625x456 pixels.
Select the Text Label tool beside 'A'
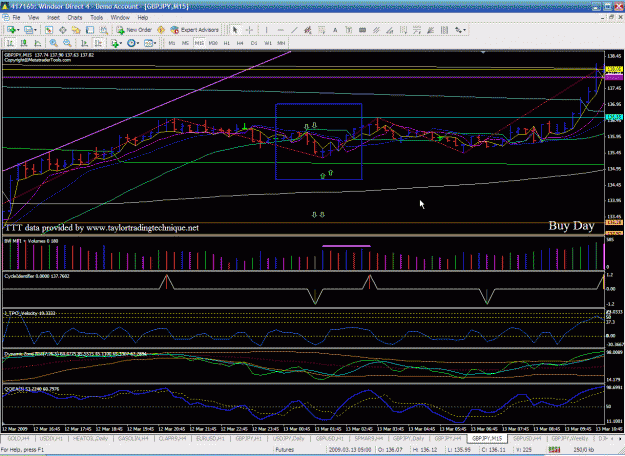[x=348, y=30]
